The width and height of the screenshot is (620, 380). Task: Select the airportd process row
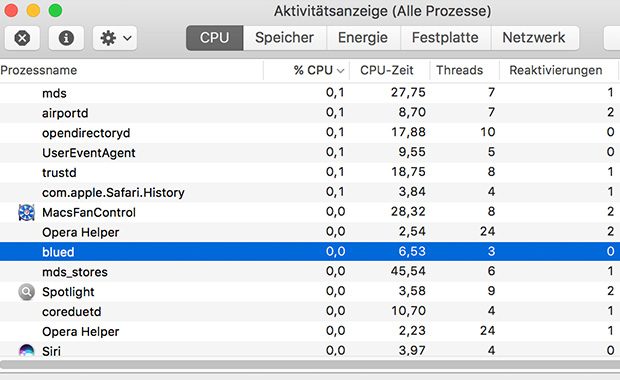pyautogui.click(x=310, y=113)
